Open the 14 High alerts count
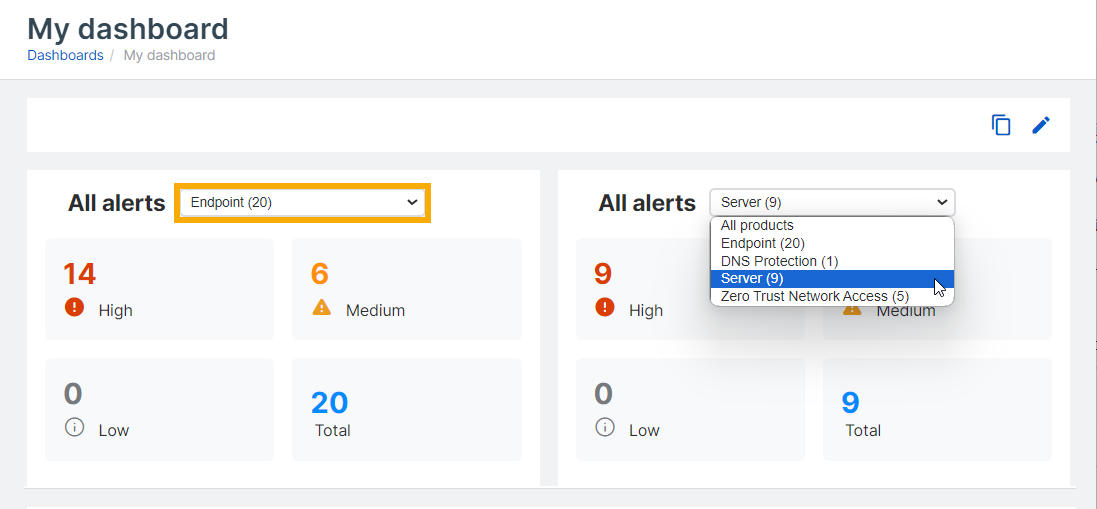This screenshot has width=1097, height=509. click(x=79, y=274)
